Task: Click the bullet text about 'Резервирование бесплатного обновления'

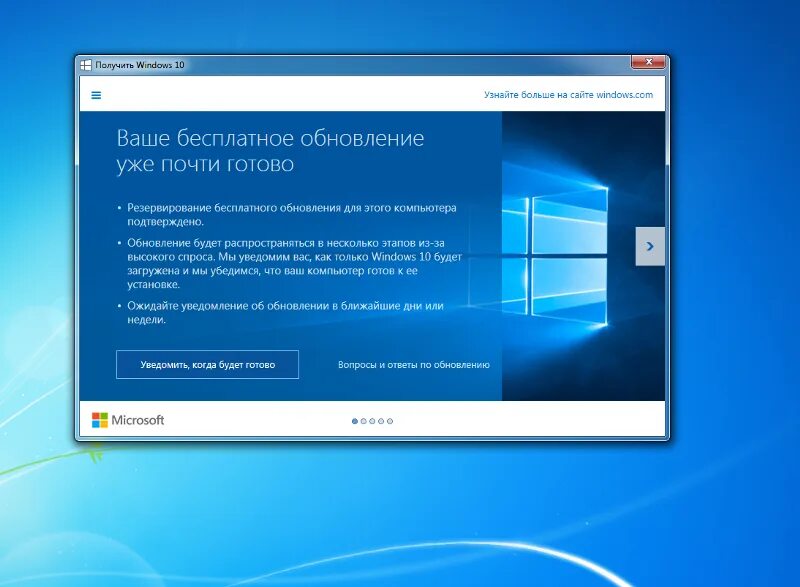Action: (292, 215)
